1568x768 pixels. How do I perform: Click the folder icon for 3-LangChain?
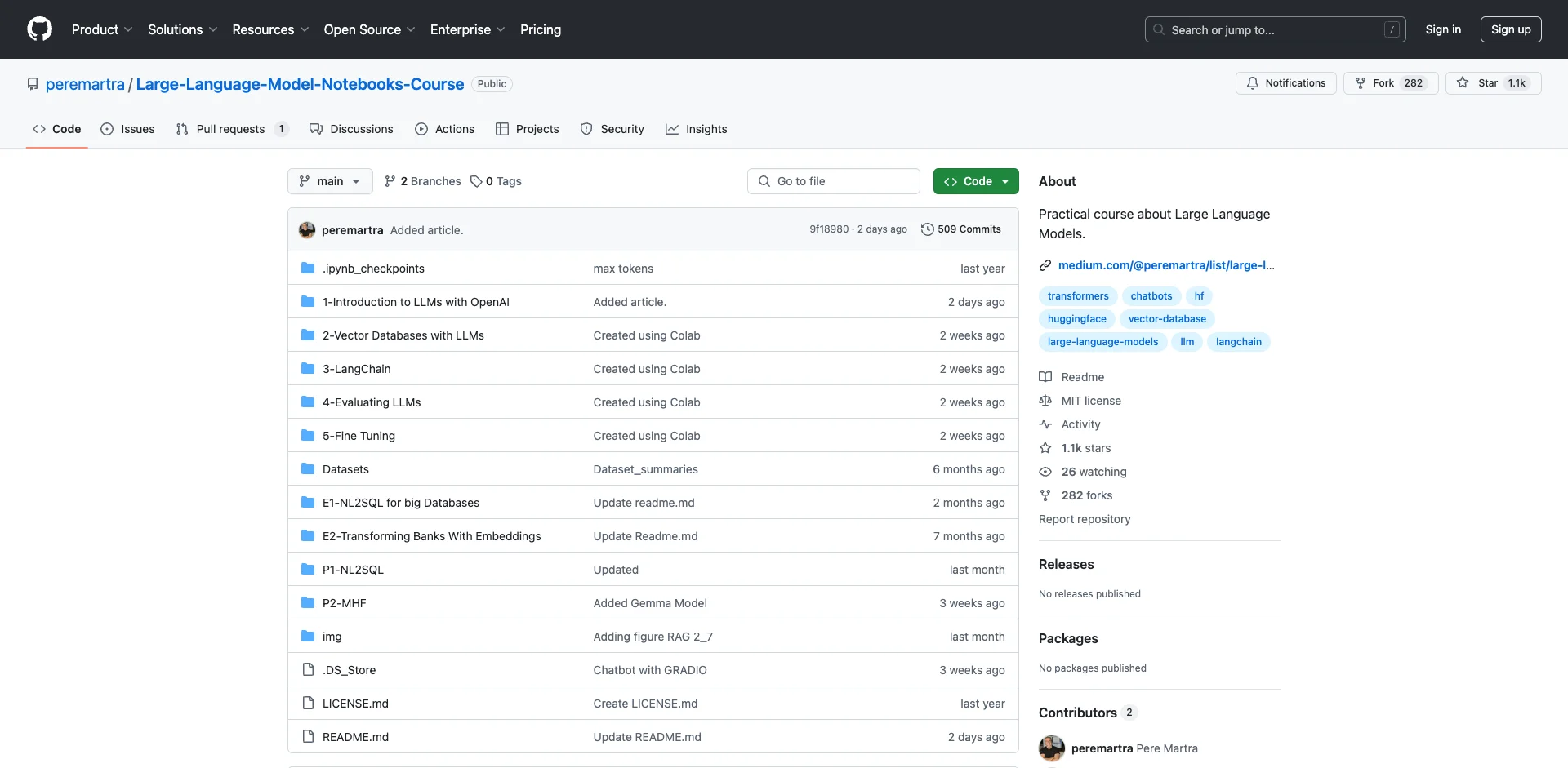click(308, 369)
